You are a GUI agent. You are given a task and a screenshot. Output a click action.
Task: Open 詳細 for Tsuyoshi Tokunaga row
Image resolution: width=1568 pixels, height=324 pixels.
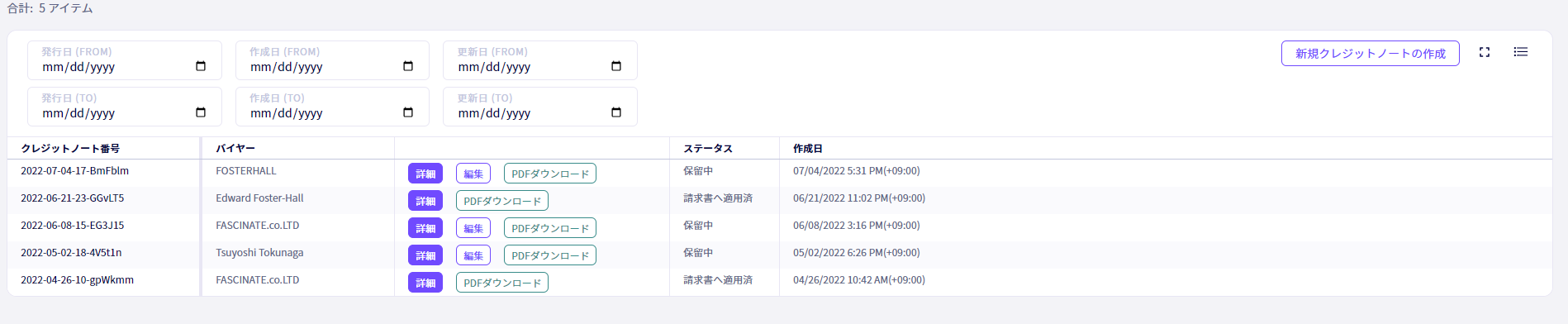click(425, 255)
